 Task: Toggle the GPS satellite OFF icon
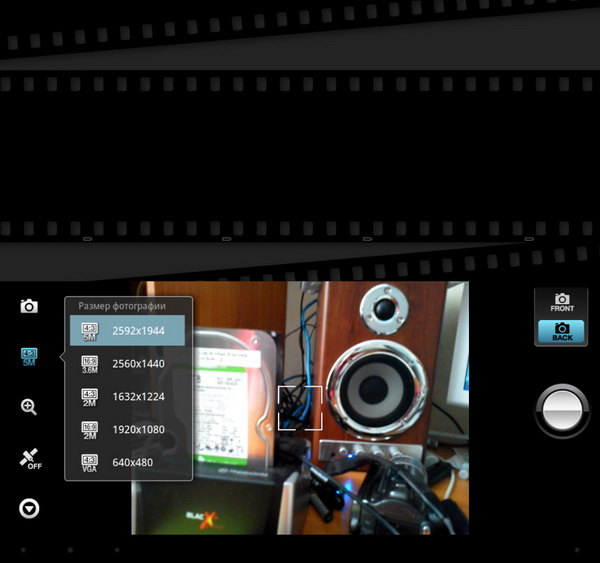point(29,458)
